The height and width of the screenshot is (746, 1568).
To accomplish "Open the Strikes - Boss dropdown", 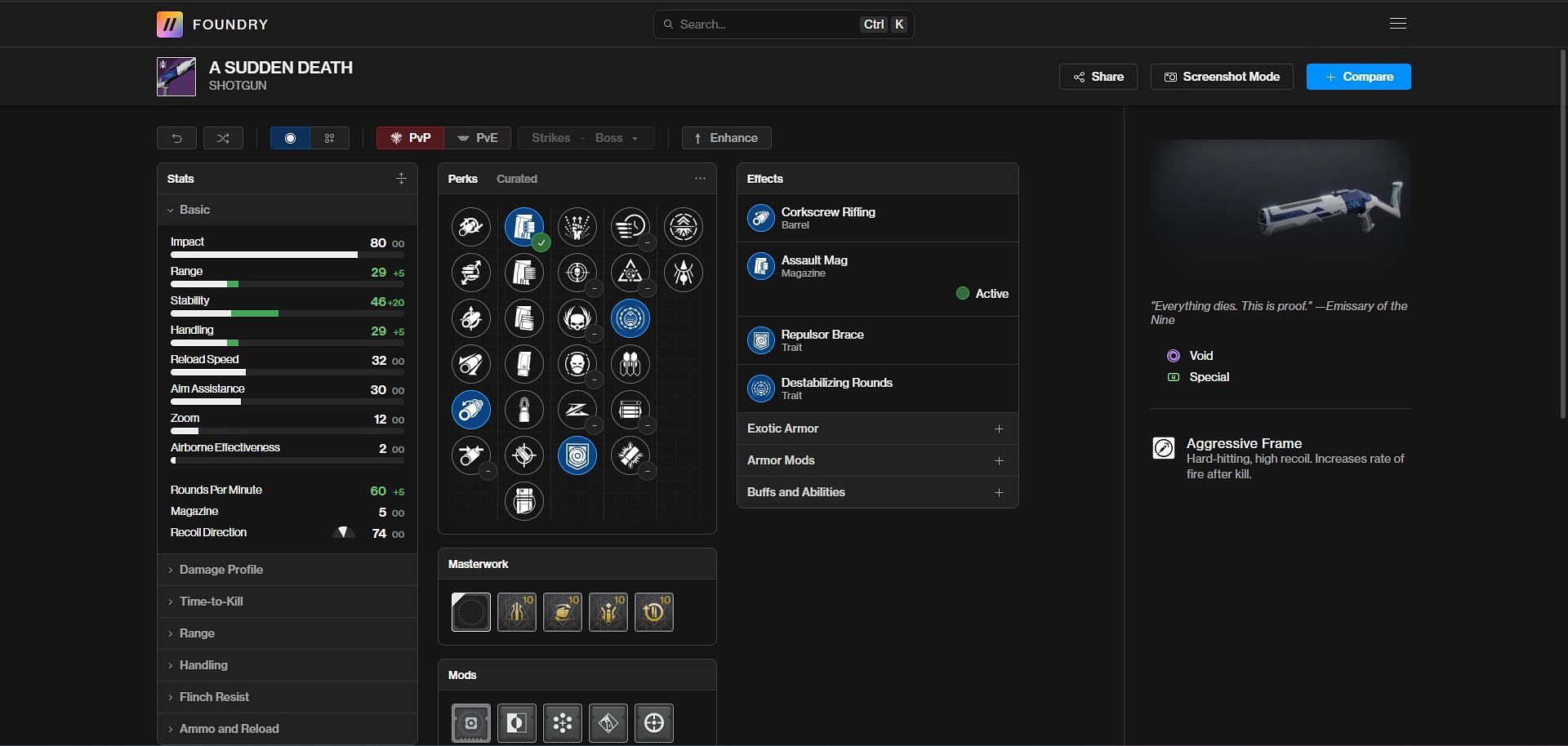I will tap(586, 138).
